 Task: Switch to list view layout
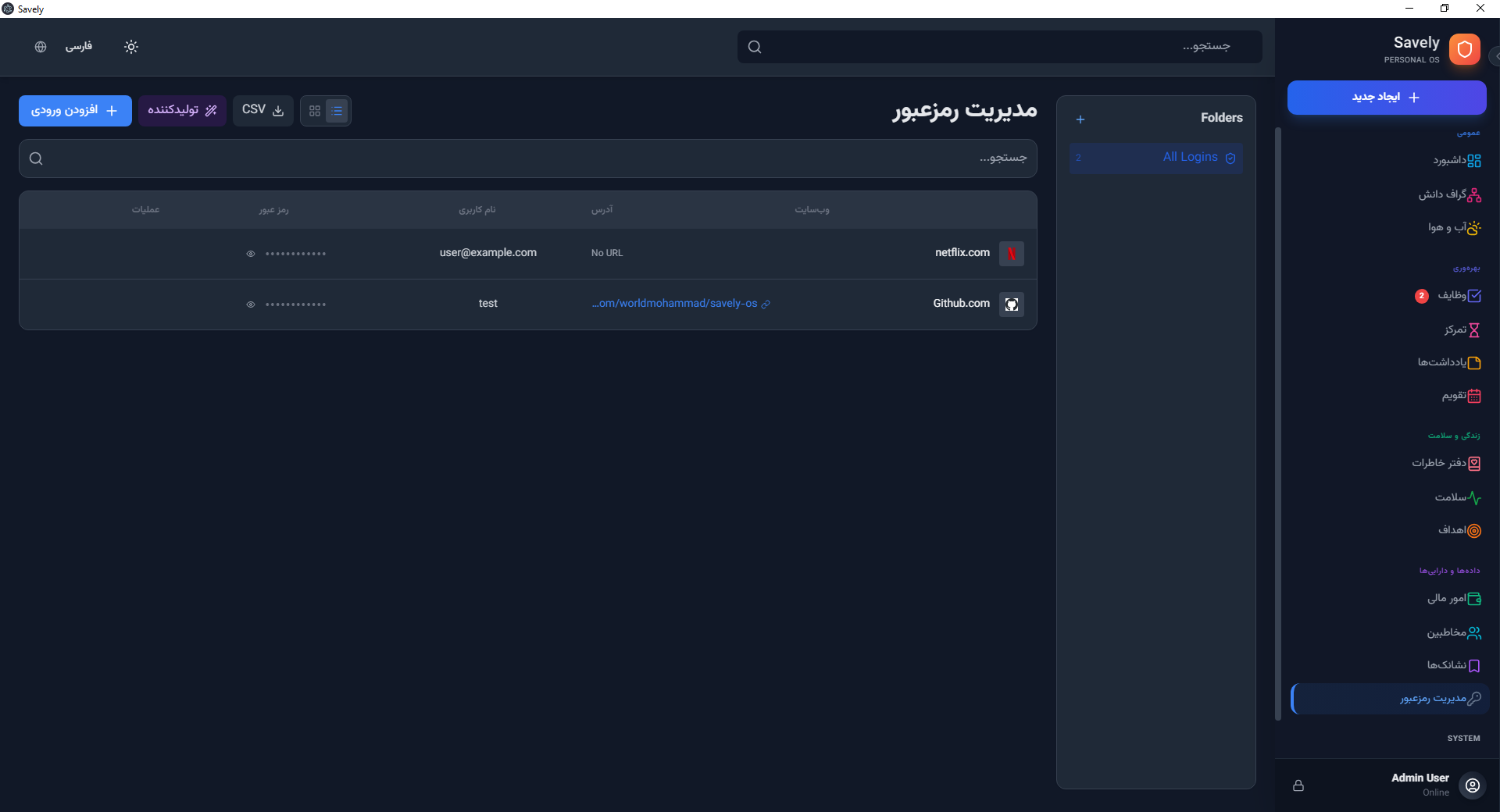(x=337, y=111)
